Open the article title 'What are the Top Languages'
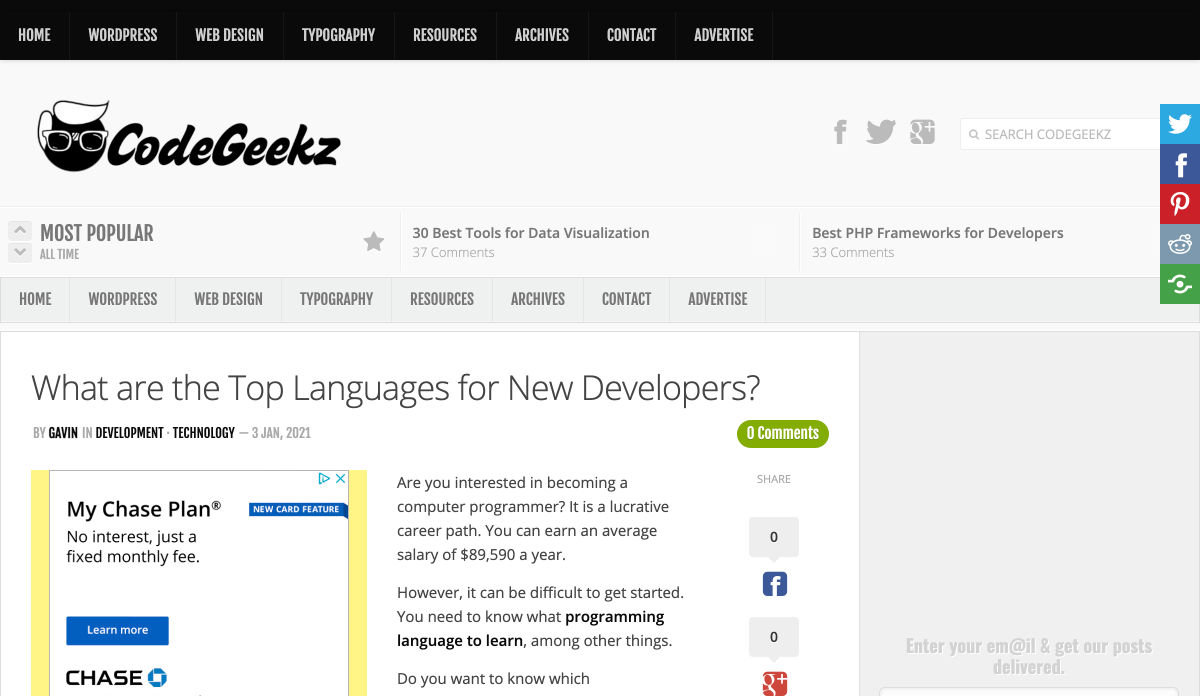This screenshot has height=696, width=1200. pyautogui.click(x=396, y=388)
